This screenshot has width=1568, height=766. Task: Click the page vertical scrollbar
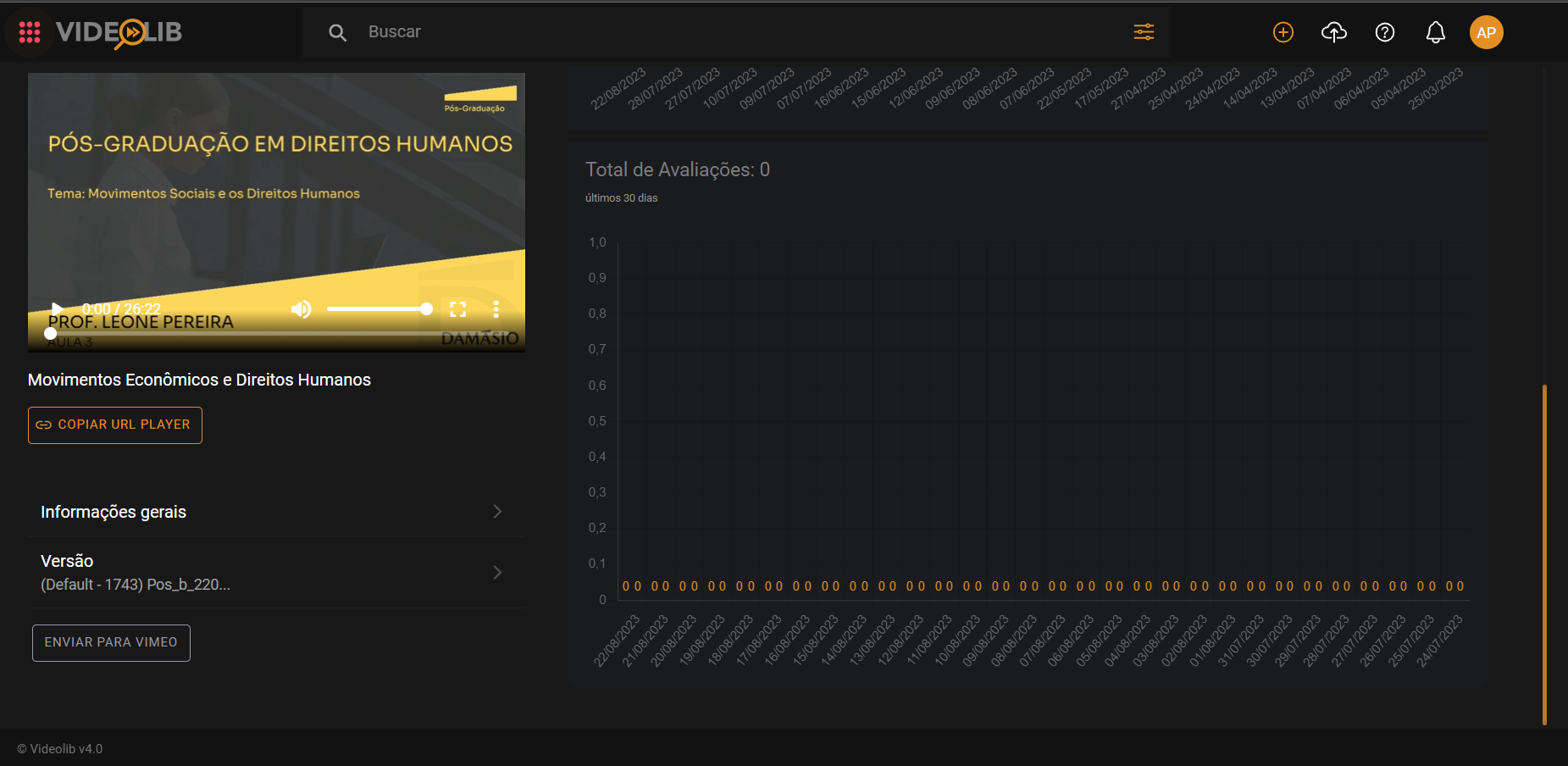1544,555
